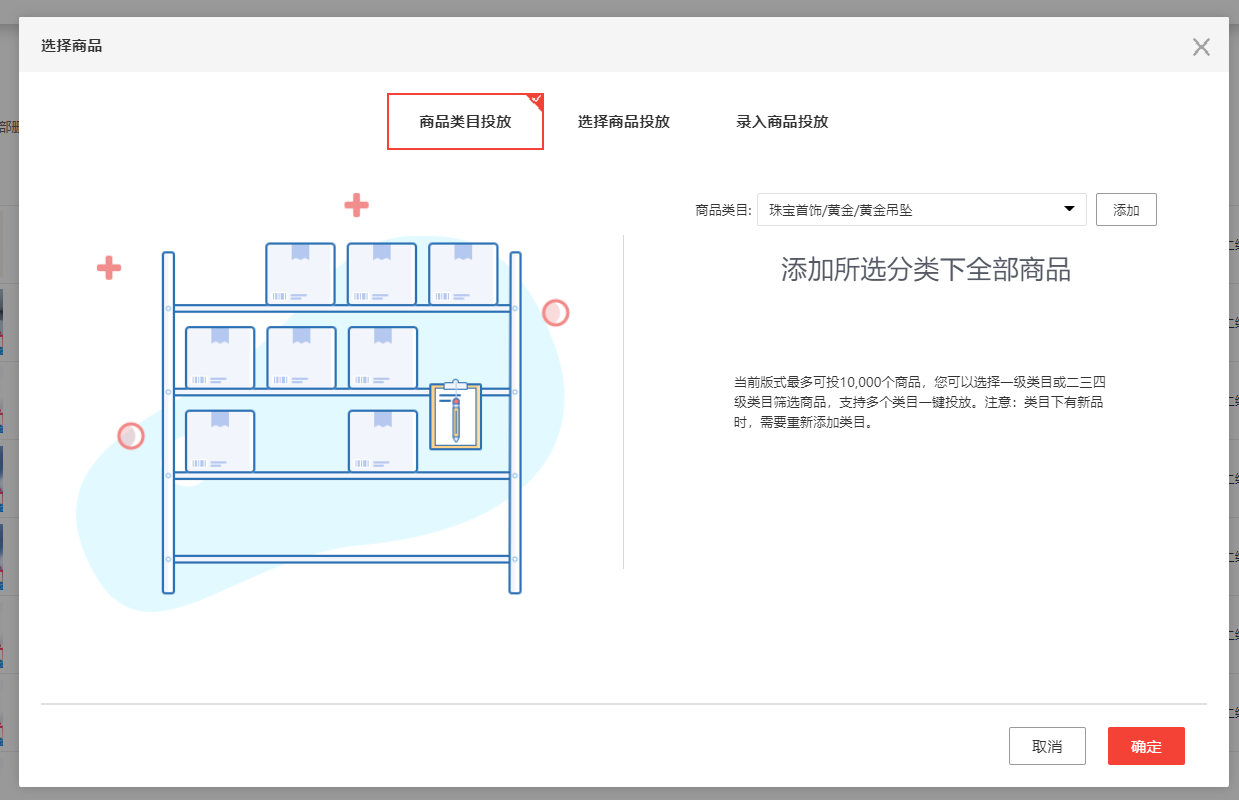The image size is (1239, 800).
Task: Switch to the 商品类目投放 tab
Action: (x=465, y=122)
